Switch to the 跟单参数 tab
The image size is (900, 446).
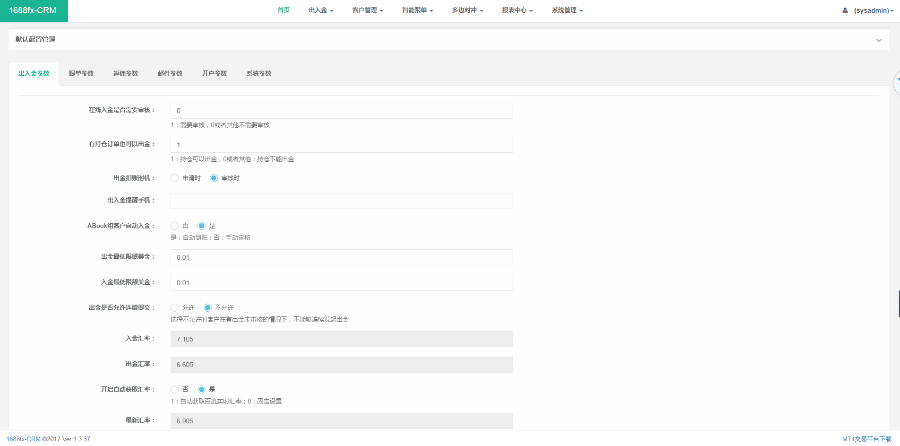pos(81,73)
